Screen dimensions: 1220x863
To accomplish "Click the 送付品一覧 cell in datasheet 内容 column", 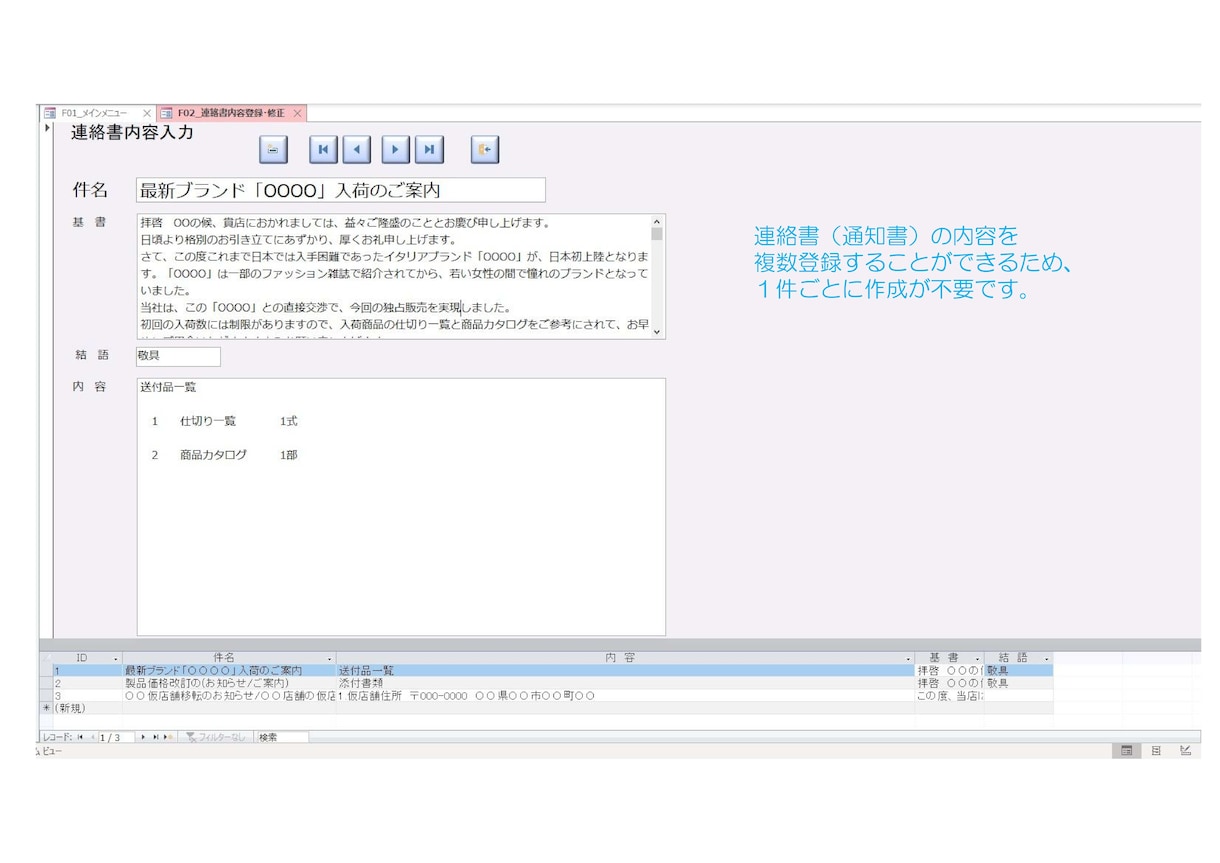I will 625,670.
